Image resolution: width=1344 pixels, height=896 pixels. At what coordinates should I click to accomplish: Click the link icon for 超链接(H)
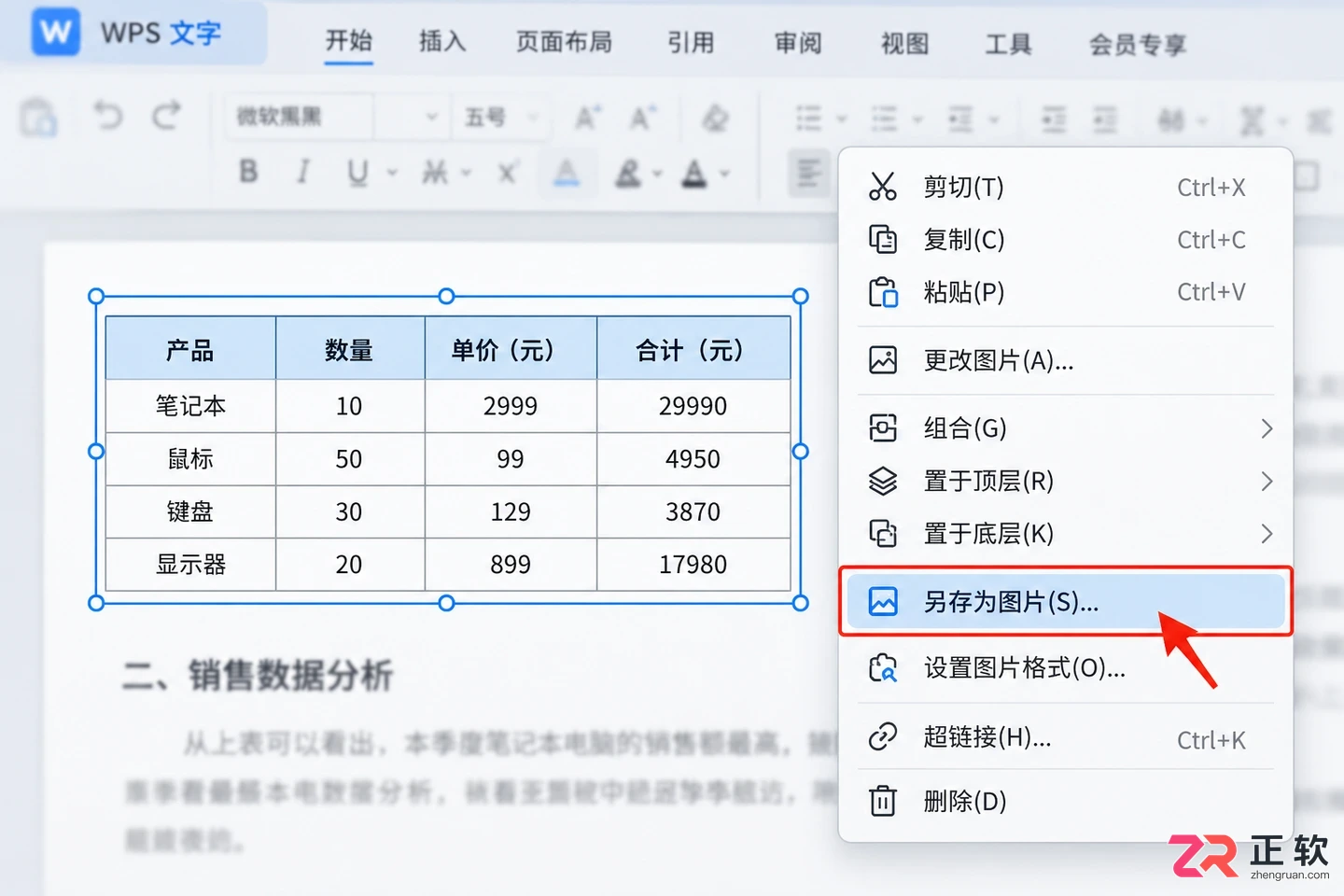pyautogui.click(x=882, y=737)
